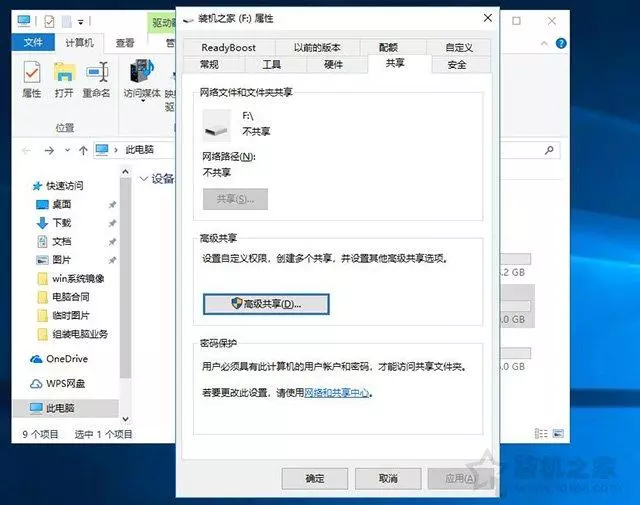Click the back arrow in Explorer navigation
The image size is (640, 505).
point(27,151)
